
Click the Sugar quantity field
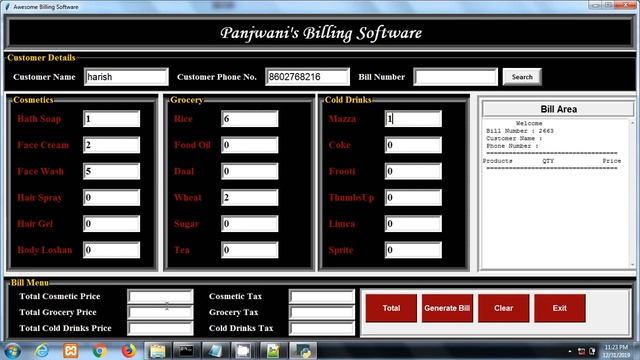tap(249, 224)
